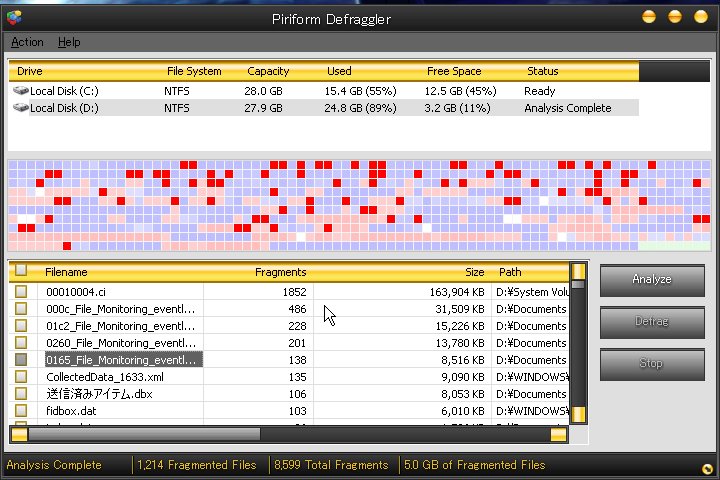Click the Defrag button
The height and width of the screenshot is (480, 720).
(652, 321)
